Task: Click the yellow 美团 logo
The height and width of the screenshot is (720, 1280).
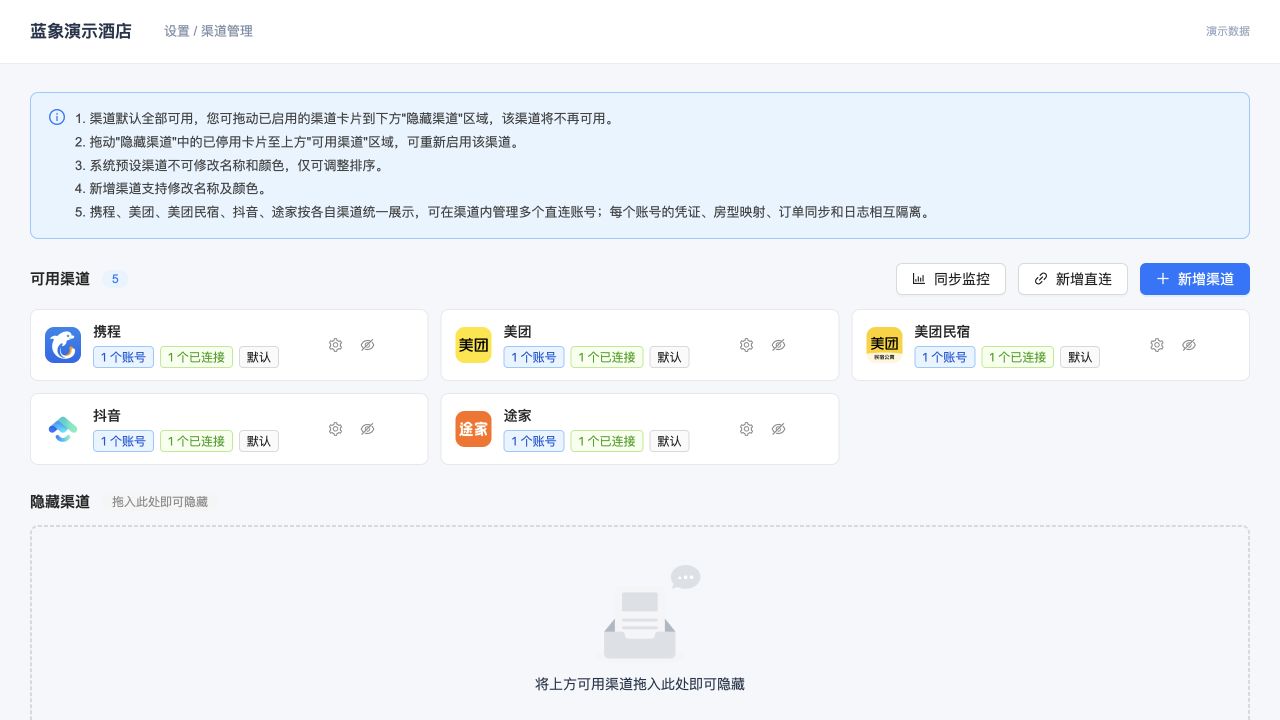Action: click(x=473, y=345)
